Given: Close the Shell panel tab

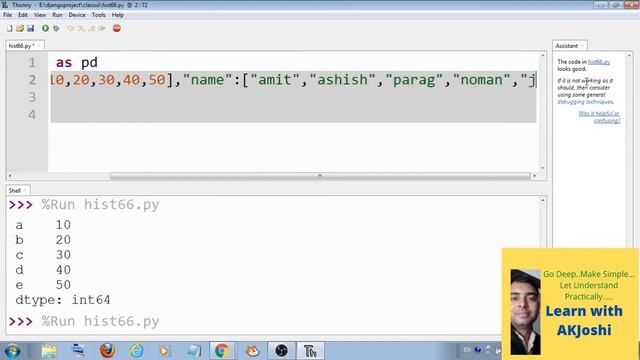Looking at the screenshot, I should pos(25,191).
